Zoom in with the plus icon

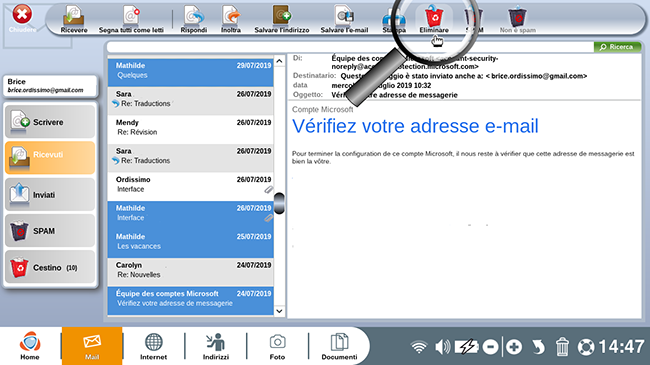[514, 347]
